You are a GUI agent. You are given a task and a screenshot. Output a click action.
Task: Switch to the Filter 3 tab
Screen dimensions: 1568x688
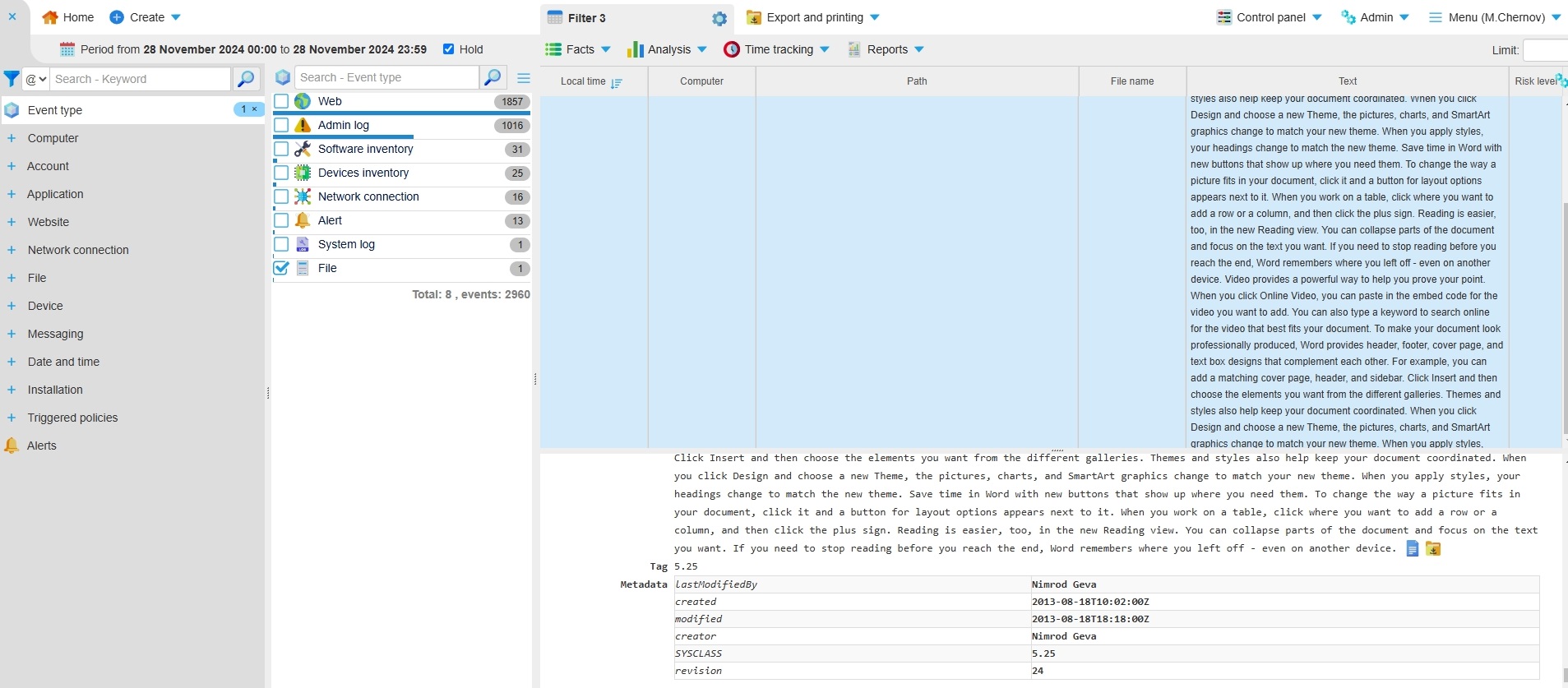pos(586,18)
